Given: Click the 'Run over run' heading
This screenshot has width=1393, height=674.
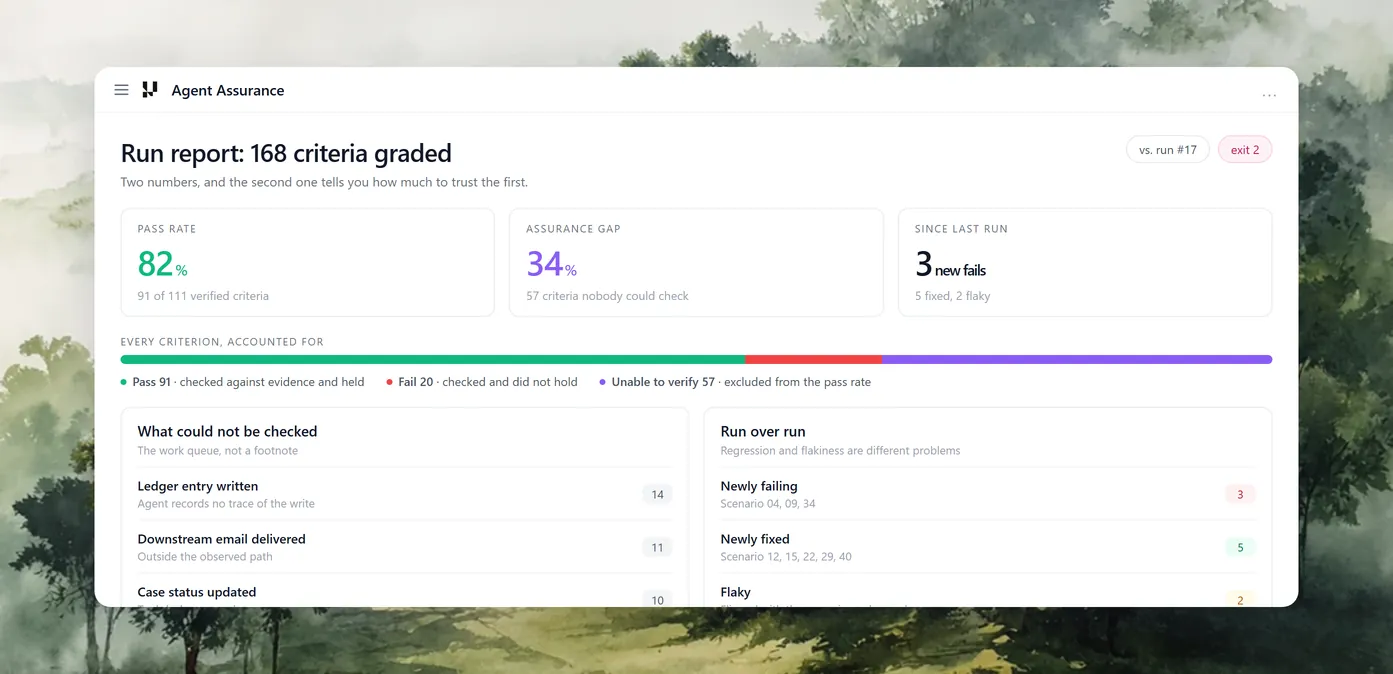Looking at the screenshot, I should [x=763, y=431].
